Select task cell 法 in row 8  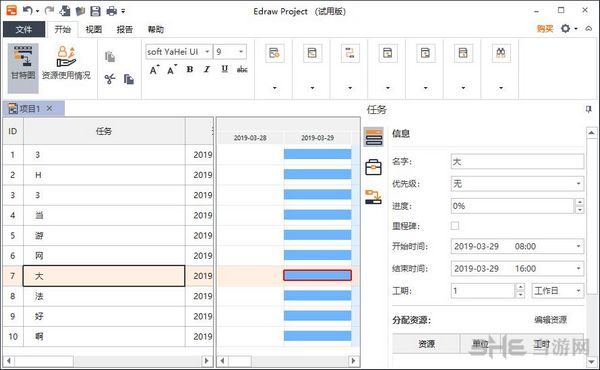tap(104, 296)
